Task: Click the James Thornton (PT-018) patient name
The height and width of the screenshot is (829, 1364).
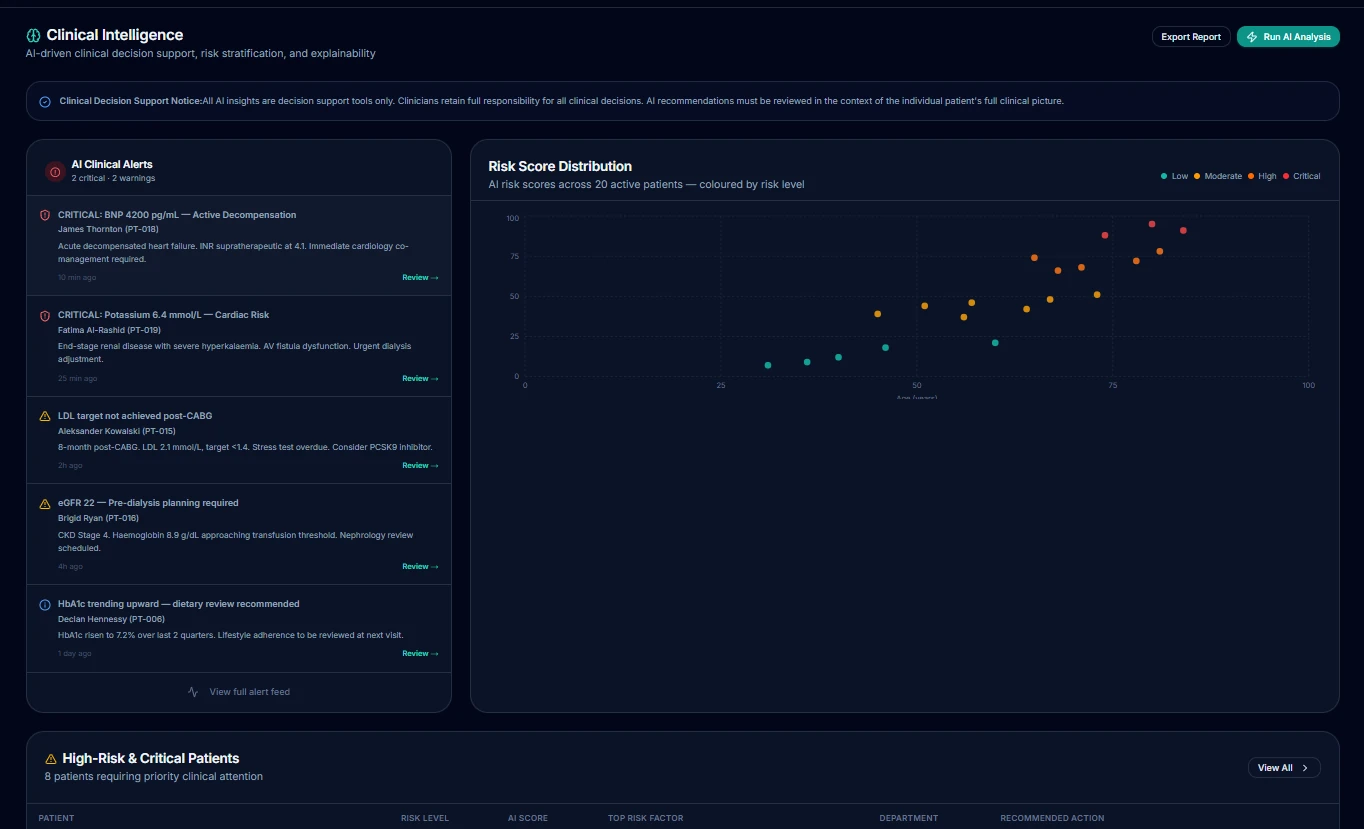Action: click(108, 229)
